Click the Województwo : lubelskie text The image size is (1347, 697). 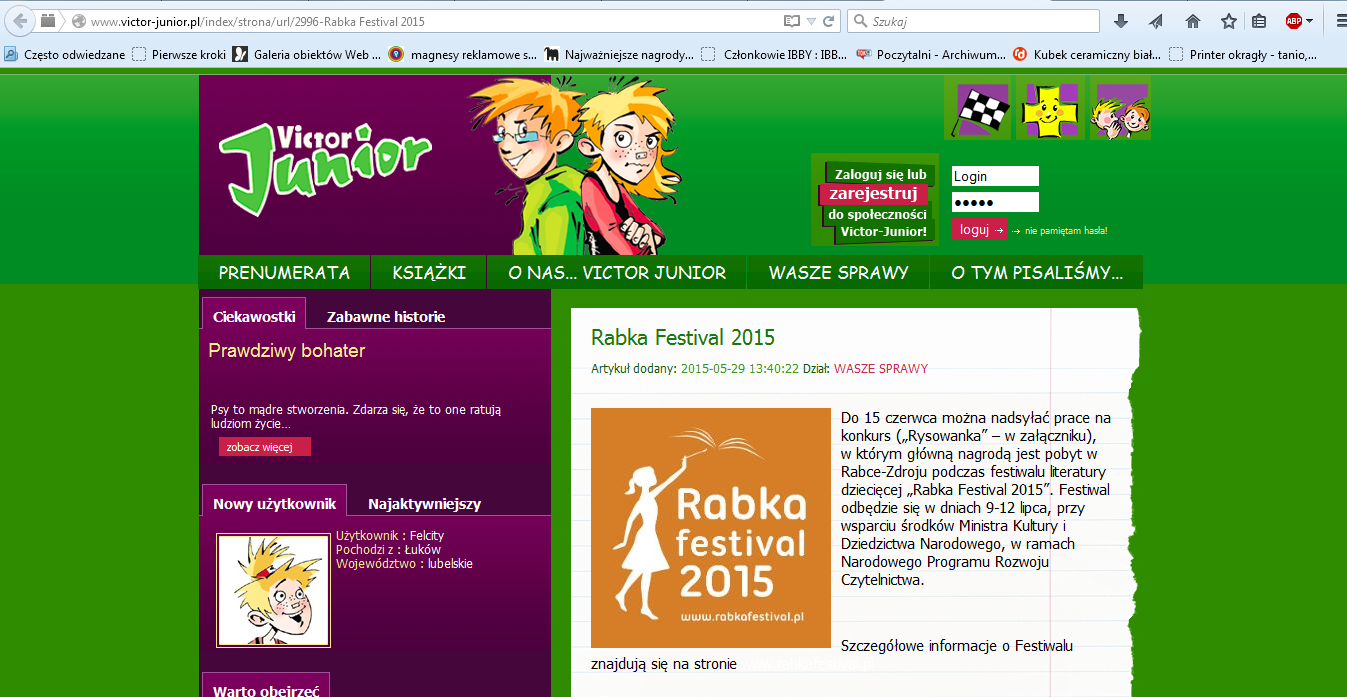405,564
